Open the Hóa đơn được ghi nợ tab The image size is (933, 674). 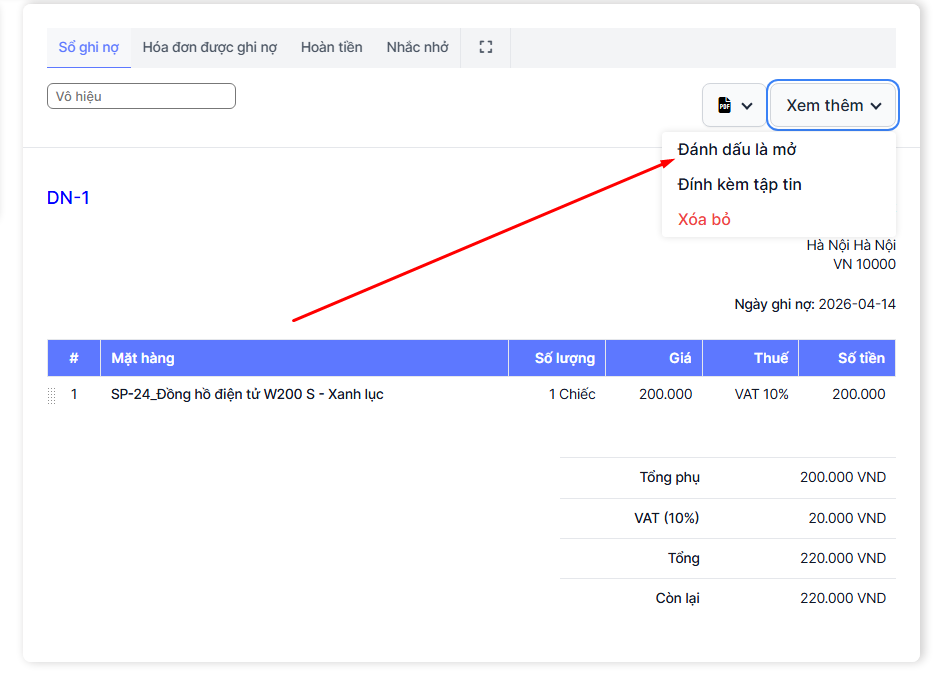209,47
